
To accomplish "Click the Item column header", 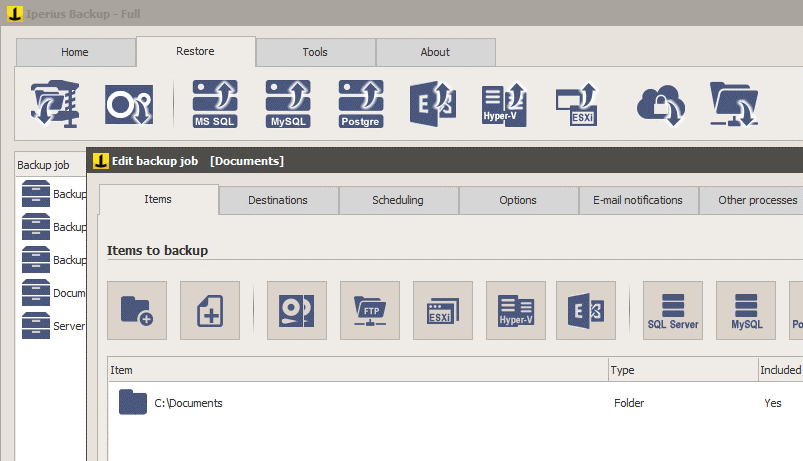I will pos(358,370).
